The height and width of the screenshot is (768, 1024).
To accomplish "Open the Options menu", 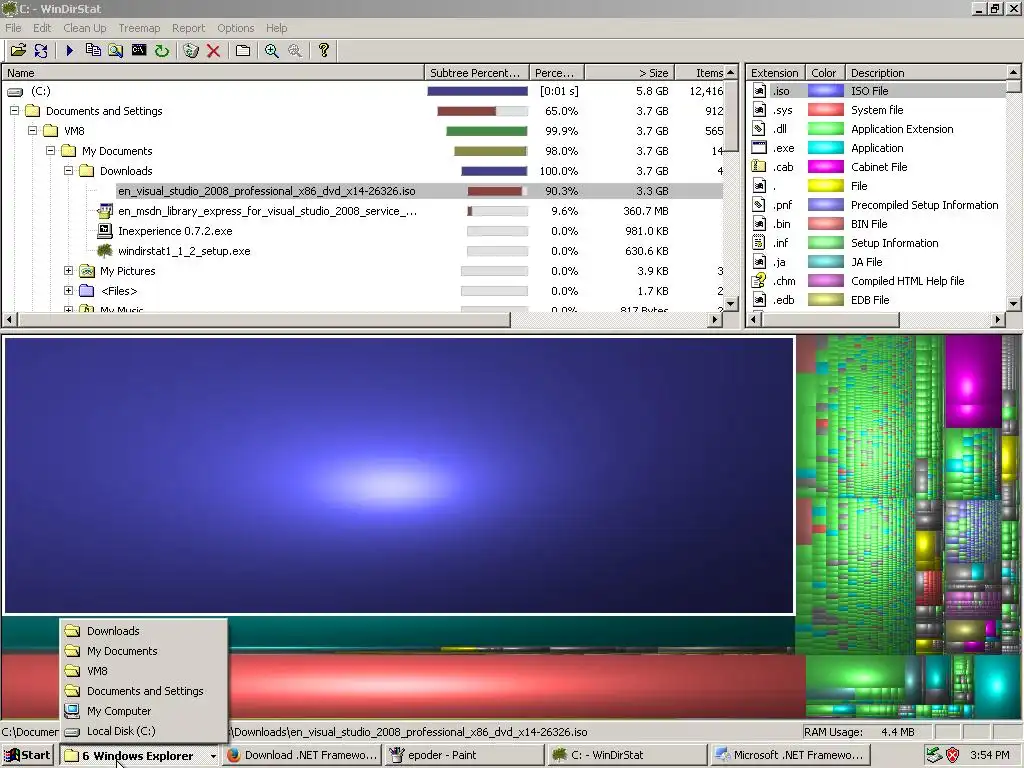I will coord(236,28).
